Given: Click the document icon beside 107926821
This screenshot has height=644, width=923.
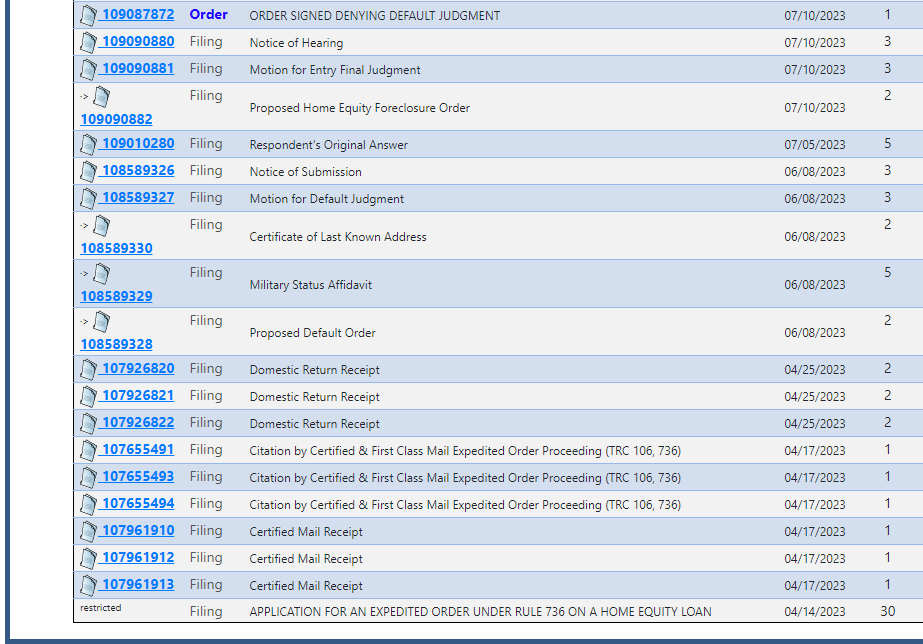Looking at the screenshot, I should [x=88, y=397].
